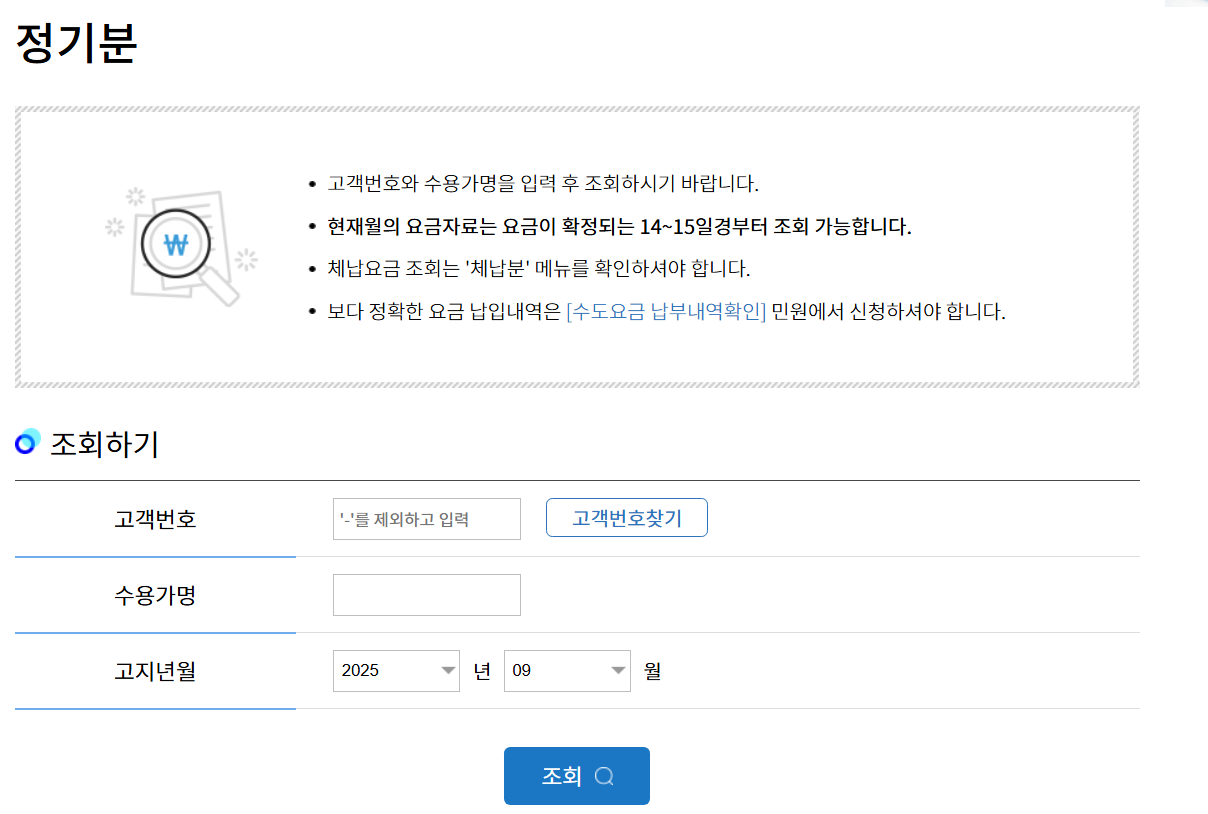This screenshot has height=814, width=1208.
Task: Click the magnifier icon inside the 조회 button
Action: [x=604, y=776]
